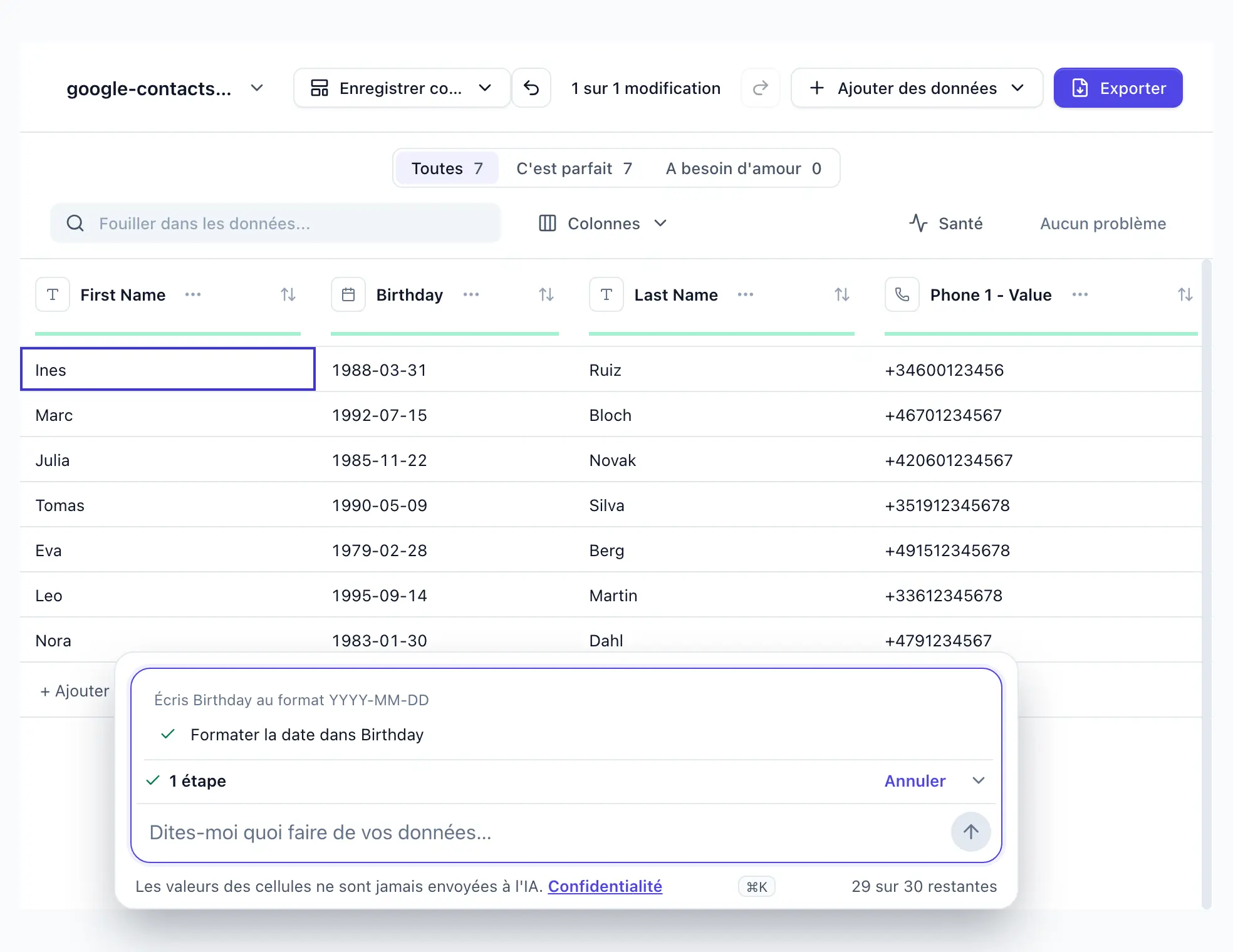The image size is (1233, 952).
Task: Click the redo arrow icon
Action: (x=760, y=88)
